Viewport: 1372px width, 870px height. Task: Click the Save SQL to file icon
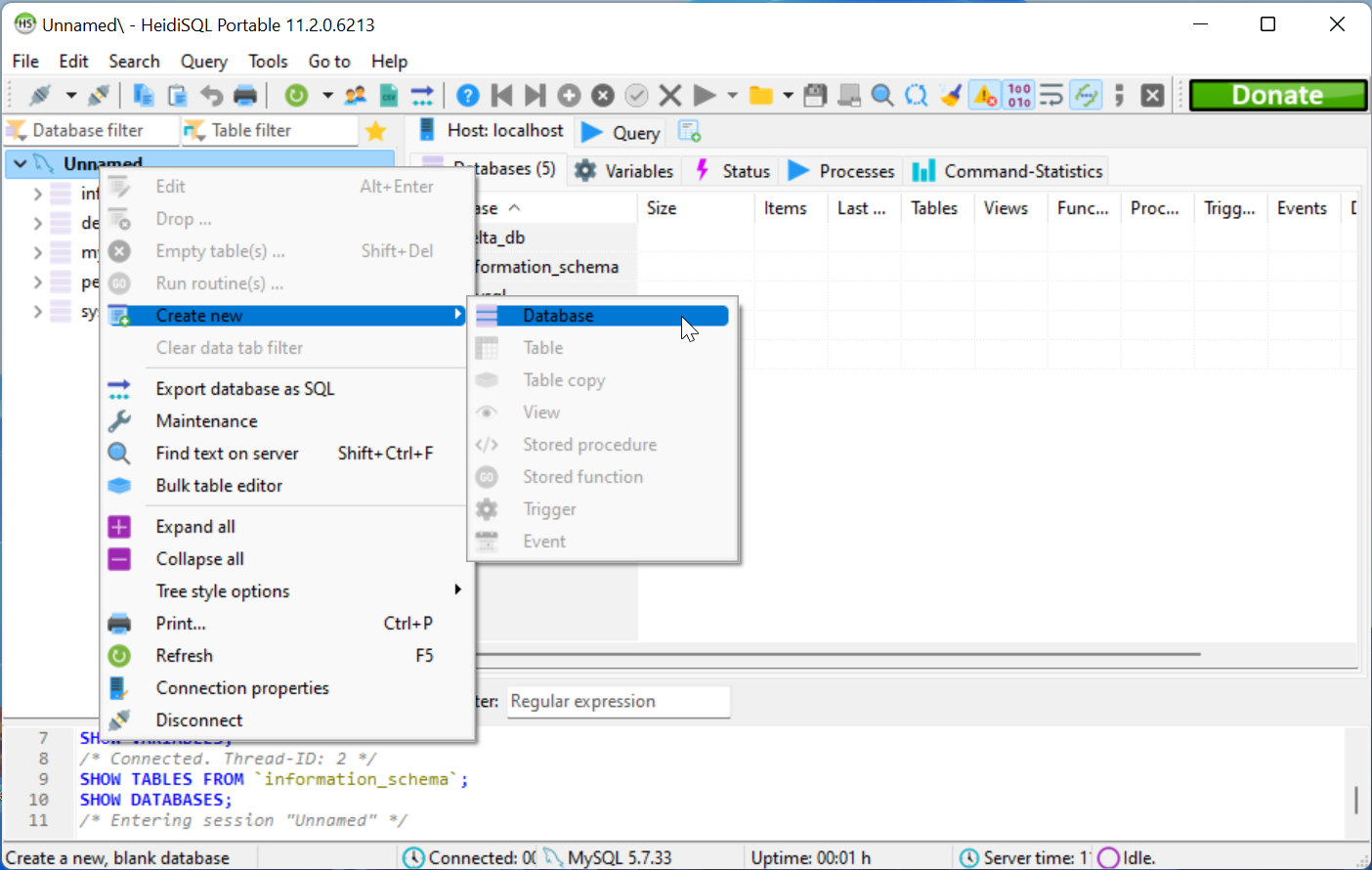tap(815, 95)
